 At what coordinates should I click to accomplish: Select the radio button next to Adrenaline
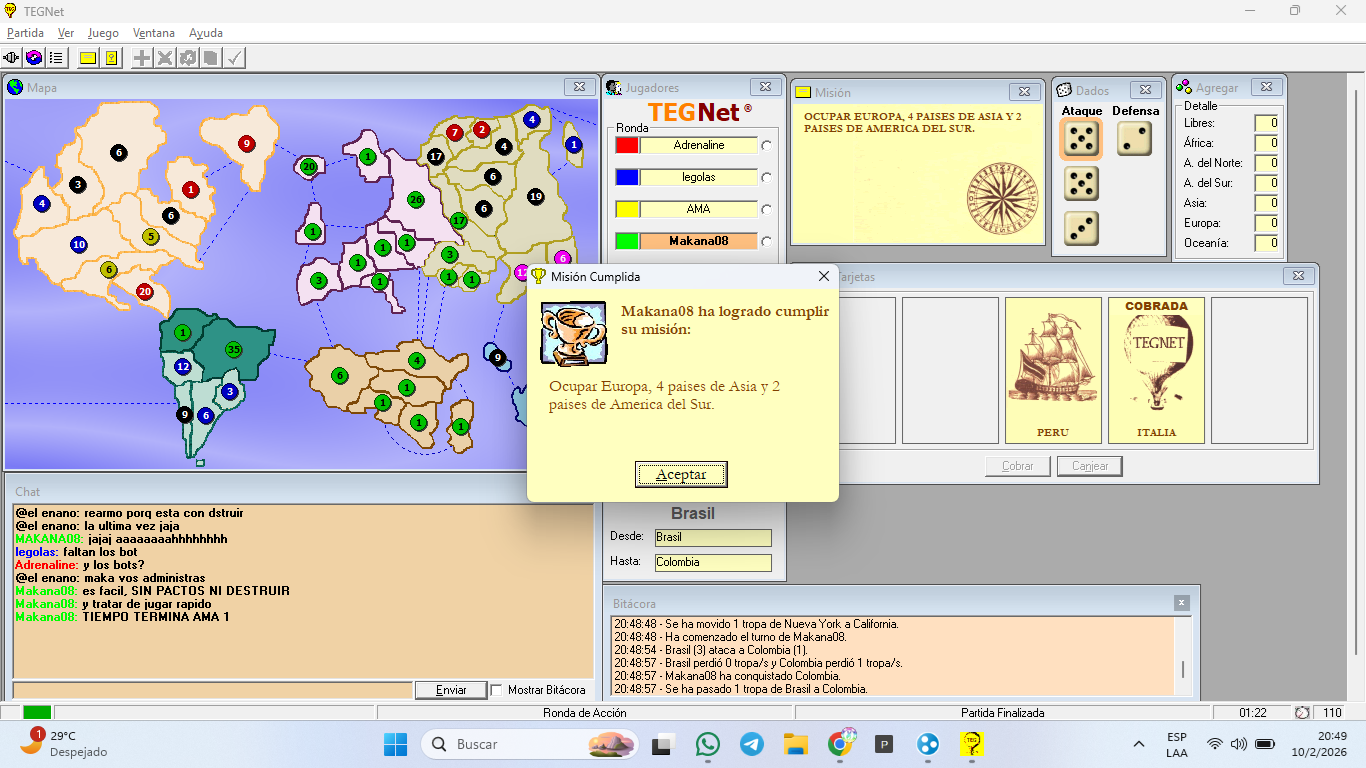pyautogui.click(x=767, y=146)
